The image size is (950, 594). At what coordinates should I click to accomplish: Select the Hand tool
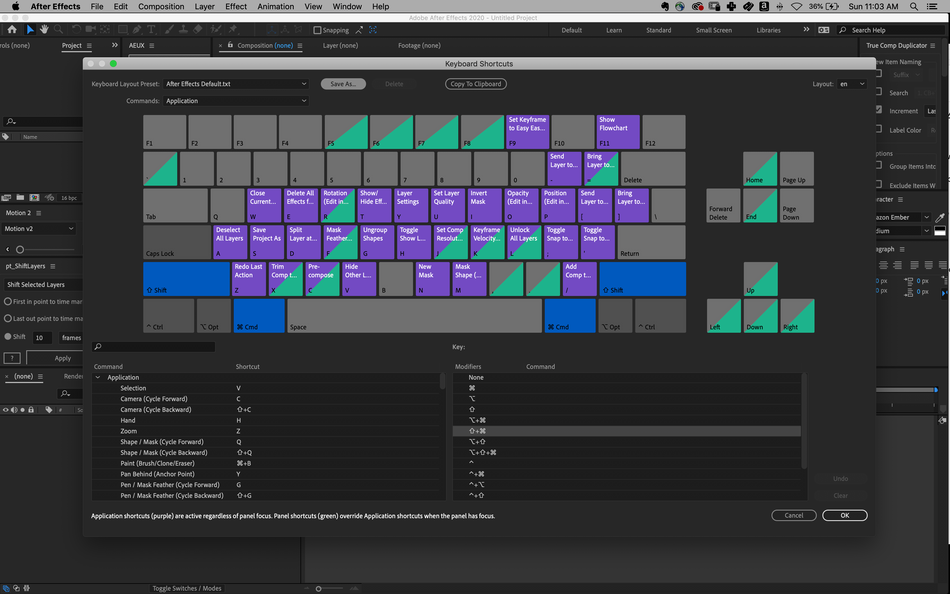[x=44, y=30]
